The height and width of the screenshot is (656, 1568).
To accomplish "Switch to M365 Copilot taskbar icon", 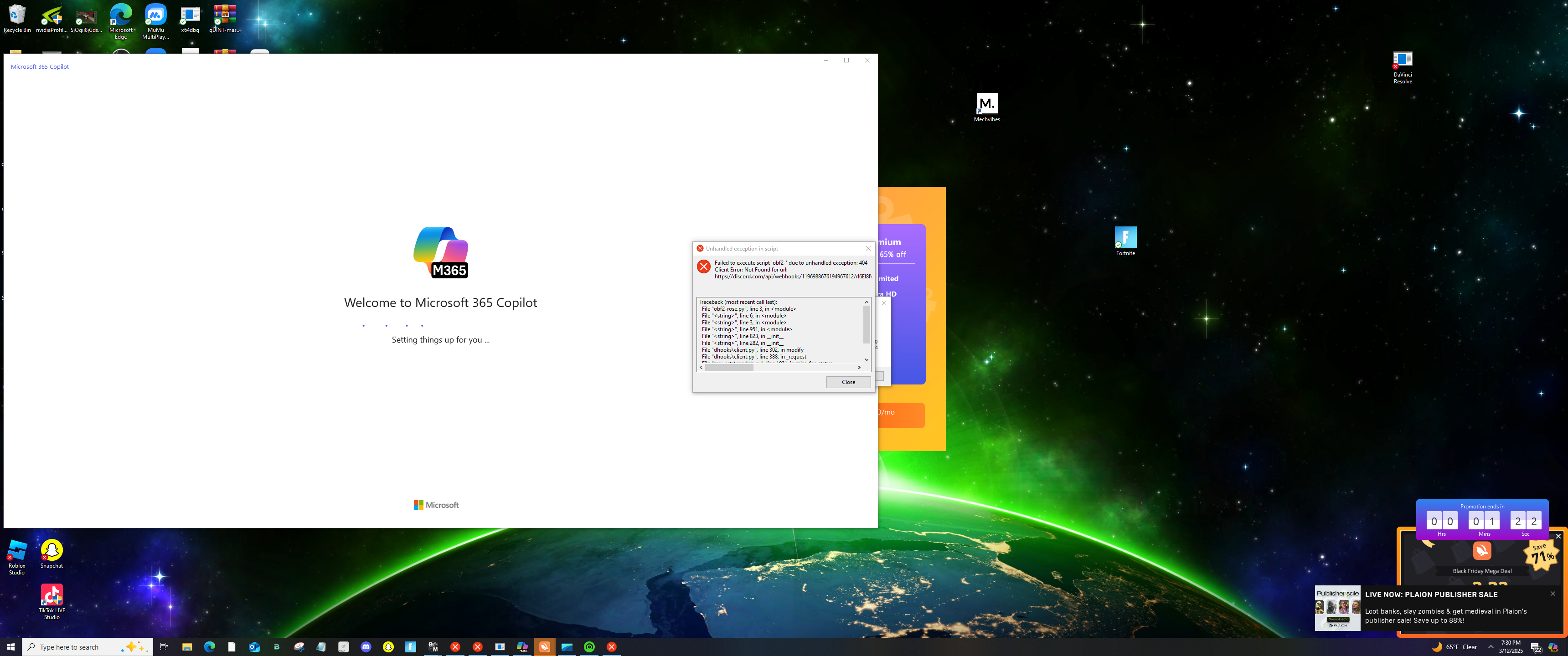I will click(x=522, y=647).
